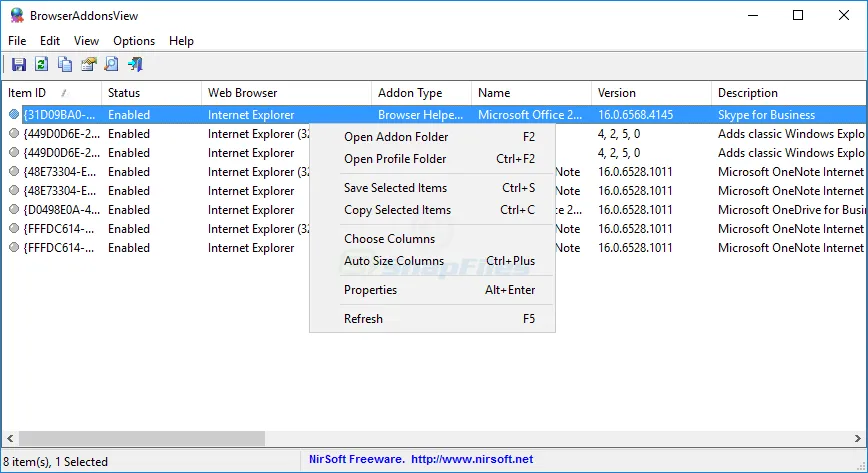Select the Skype for Business description cell
868x473 pixels.
click(x=767, y=115)
